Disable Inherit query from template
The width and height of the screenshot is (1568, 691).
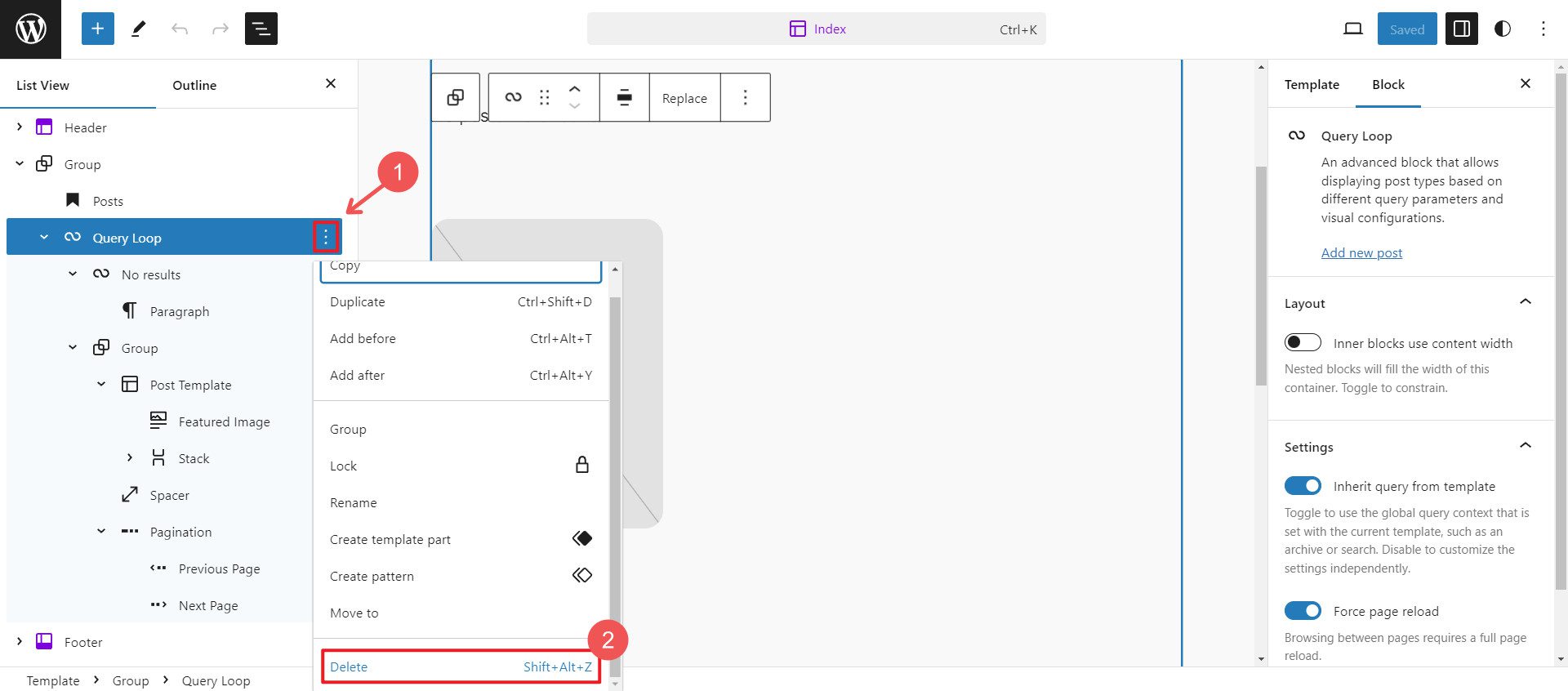pyautogui.click(x=1303, y=485)
